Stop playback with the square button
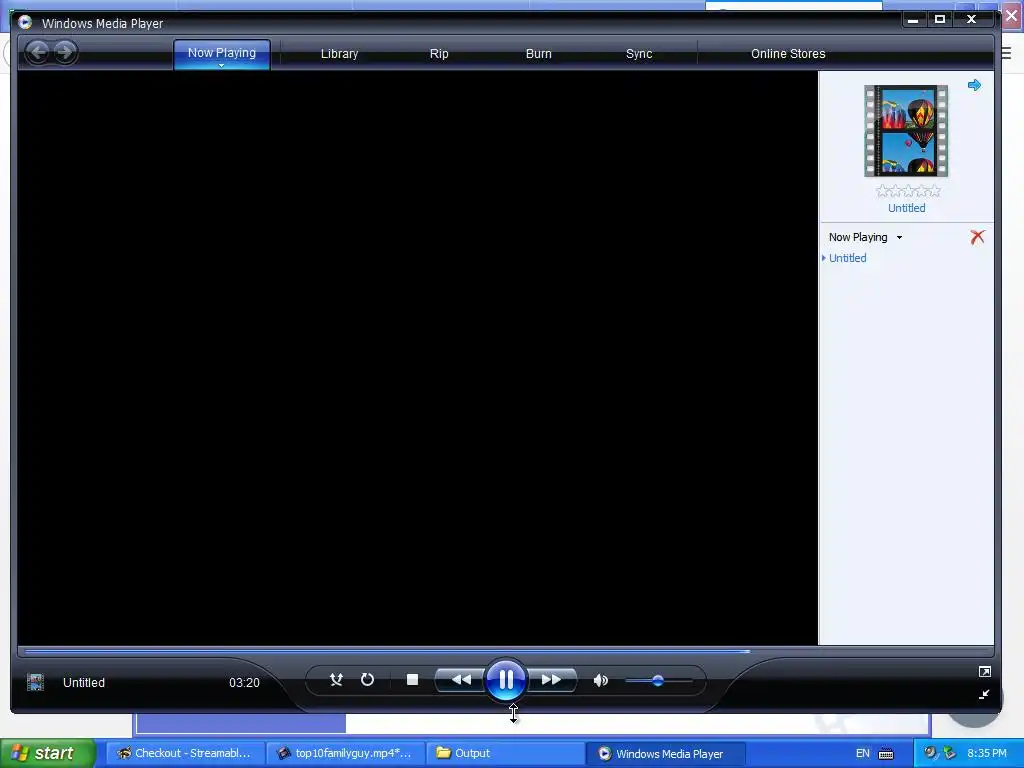 click(412, 680)
